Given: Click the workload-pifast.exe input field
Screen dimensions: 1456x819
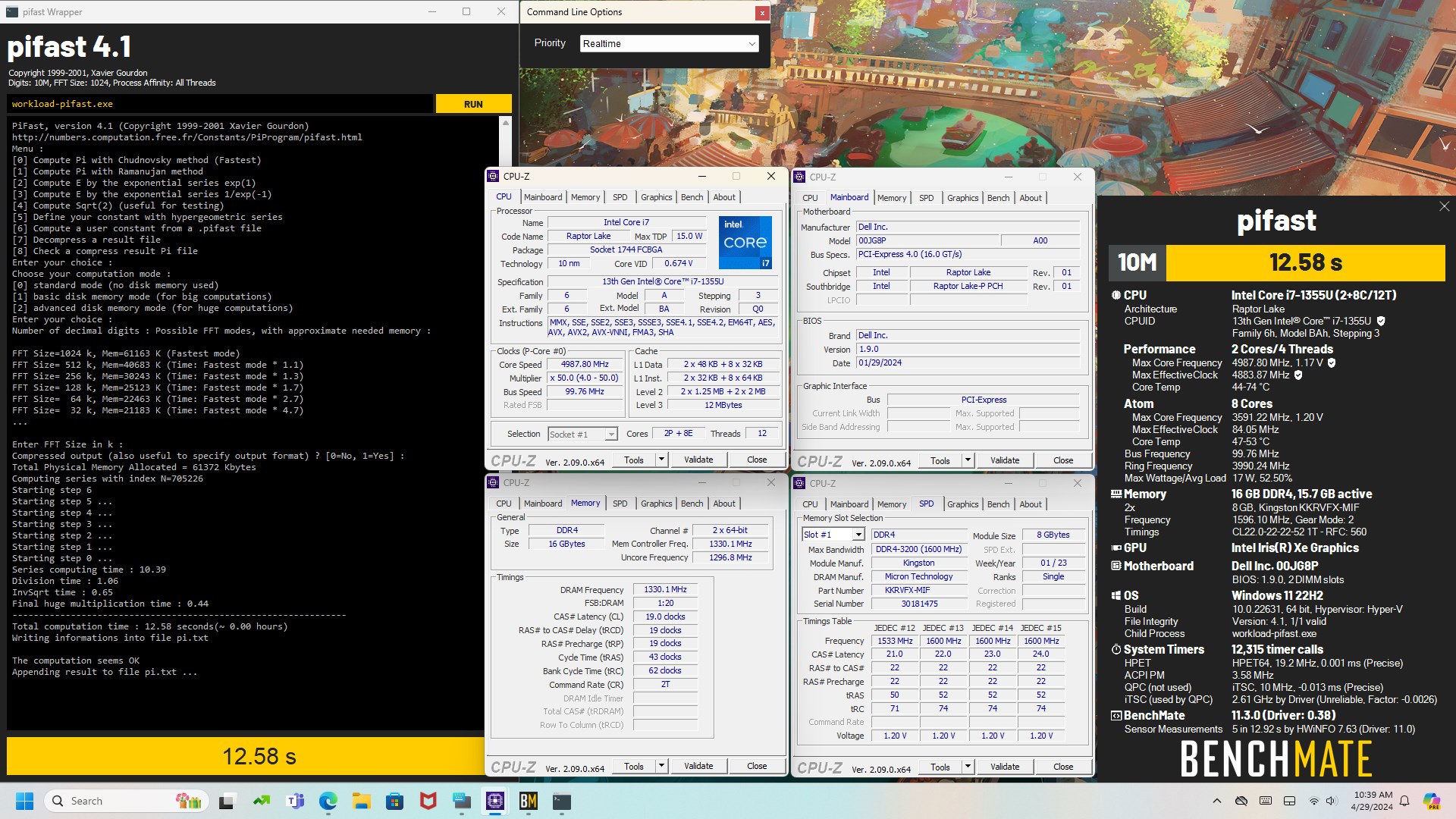Looking at the screenshot, I should (x=220, y=104).
